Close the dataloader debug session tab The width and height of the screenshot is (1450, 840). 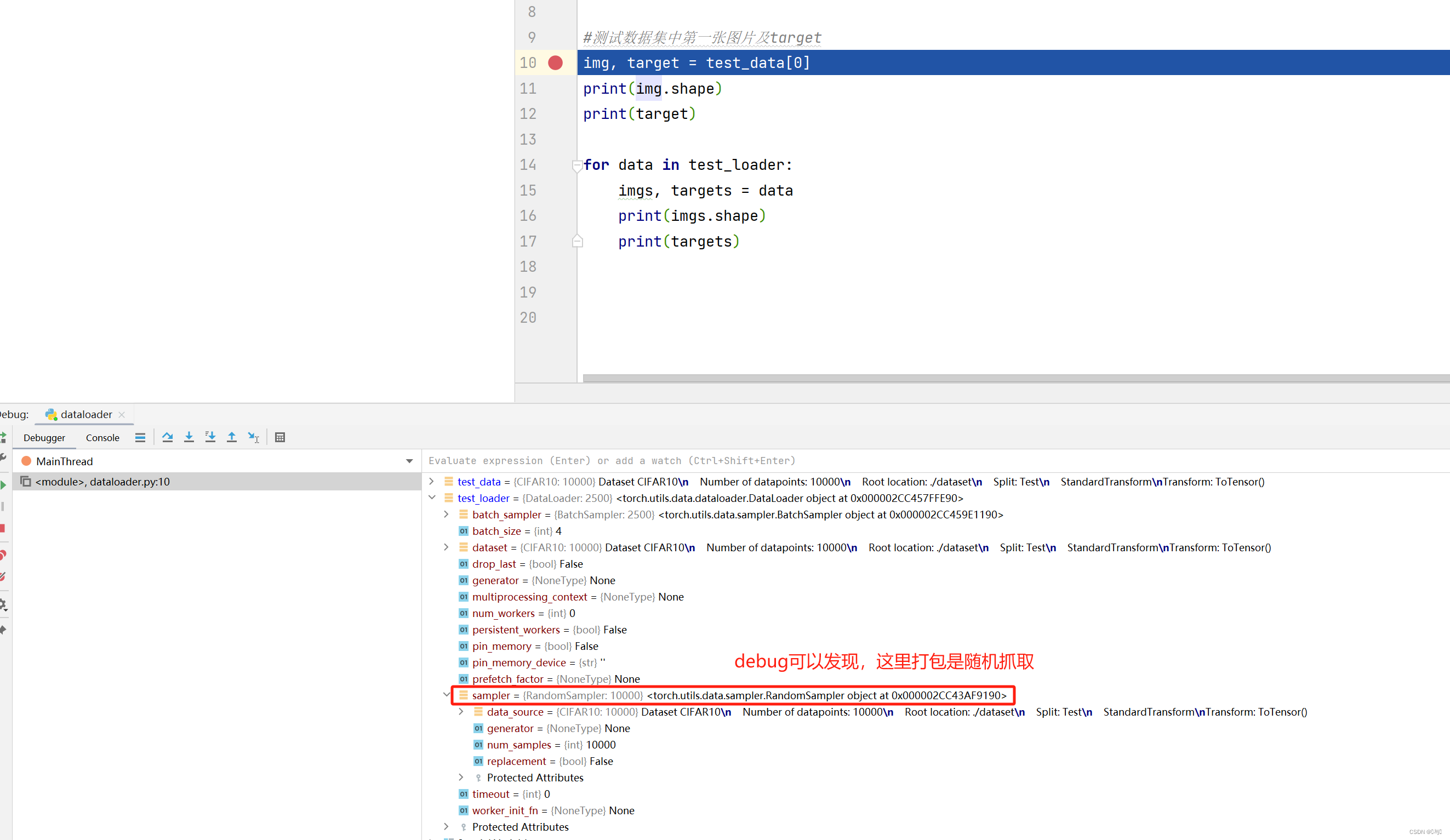(x=122, y=414)
